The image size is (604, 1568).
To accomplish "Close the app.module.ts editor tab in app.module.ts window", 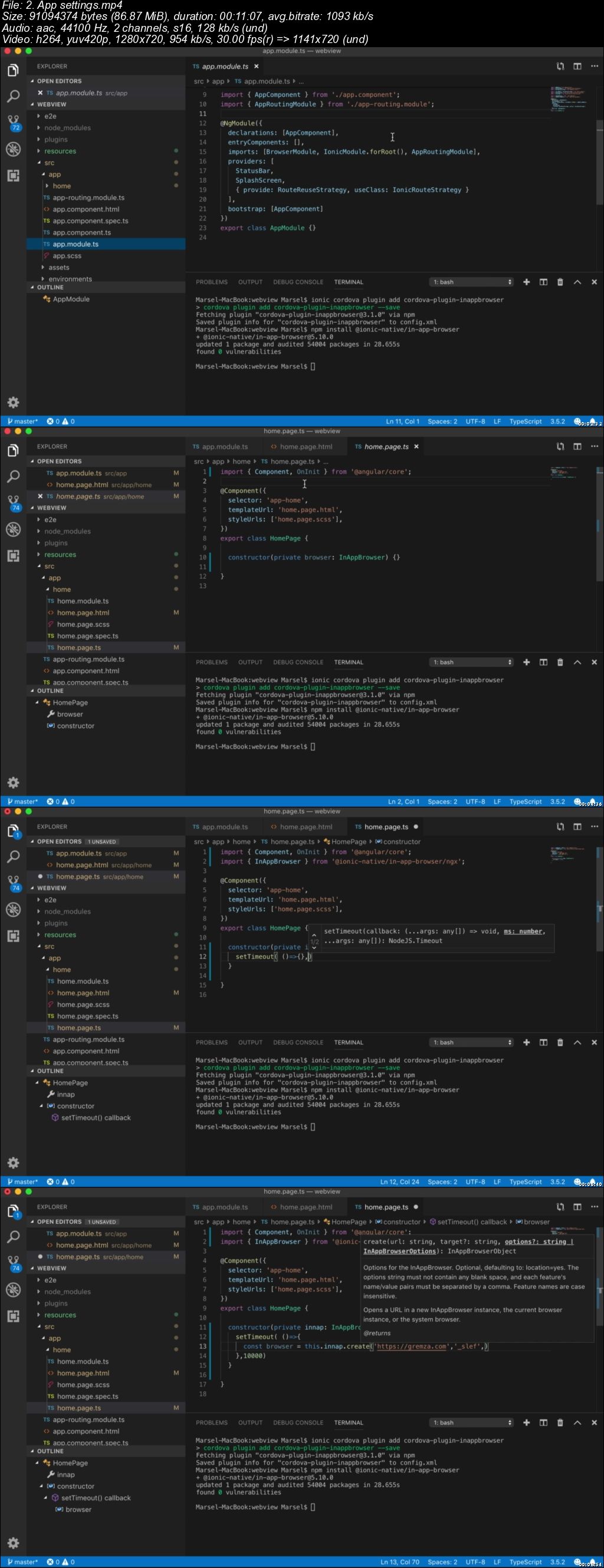I will click(257, 67).
